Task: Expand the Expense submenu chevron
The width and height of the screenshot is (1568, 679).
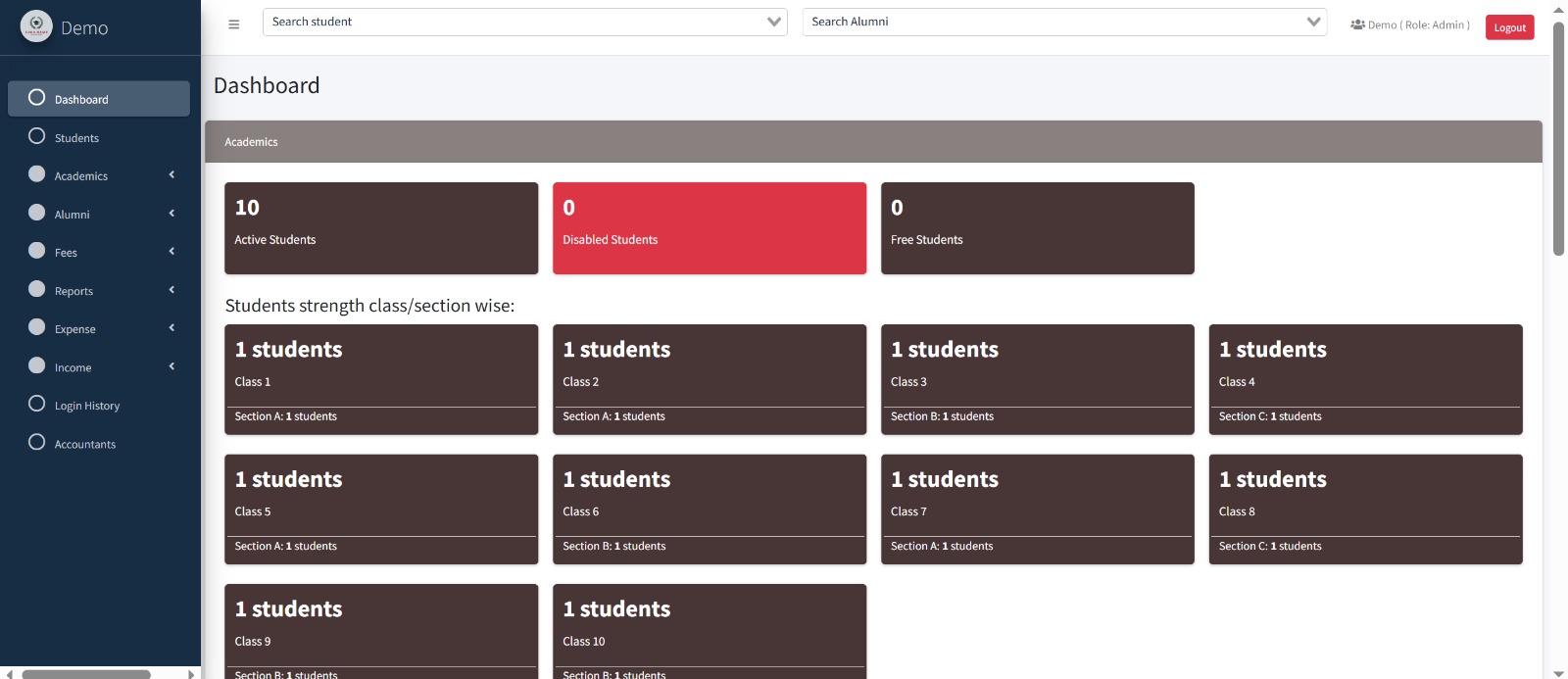Action: [x=171, y=328]
